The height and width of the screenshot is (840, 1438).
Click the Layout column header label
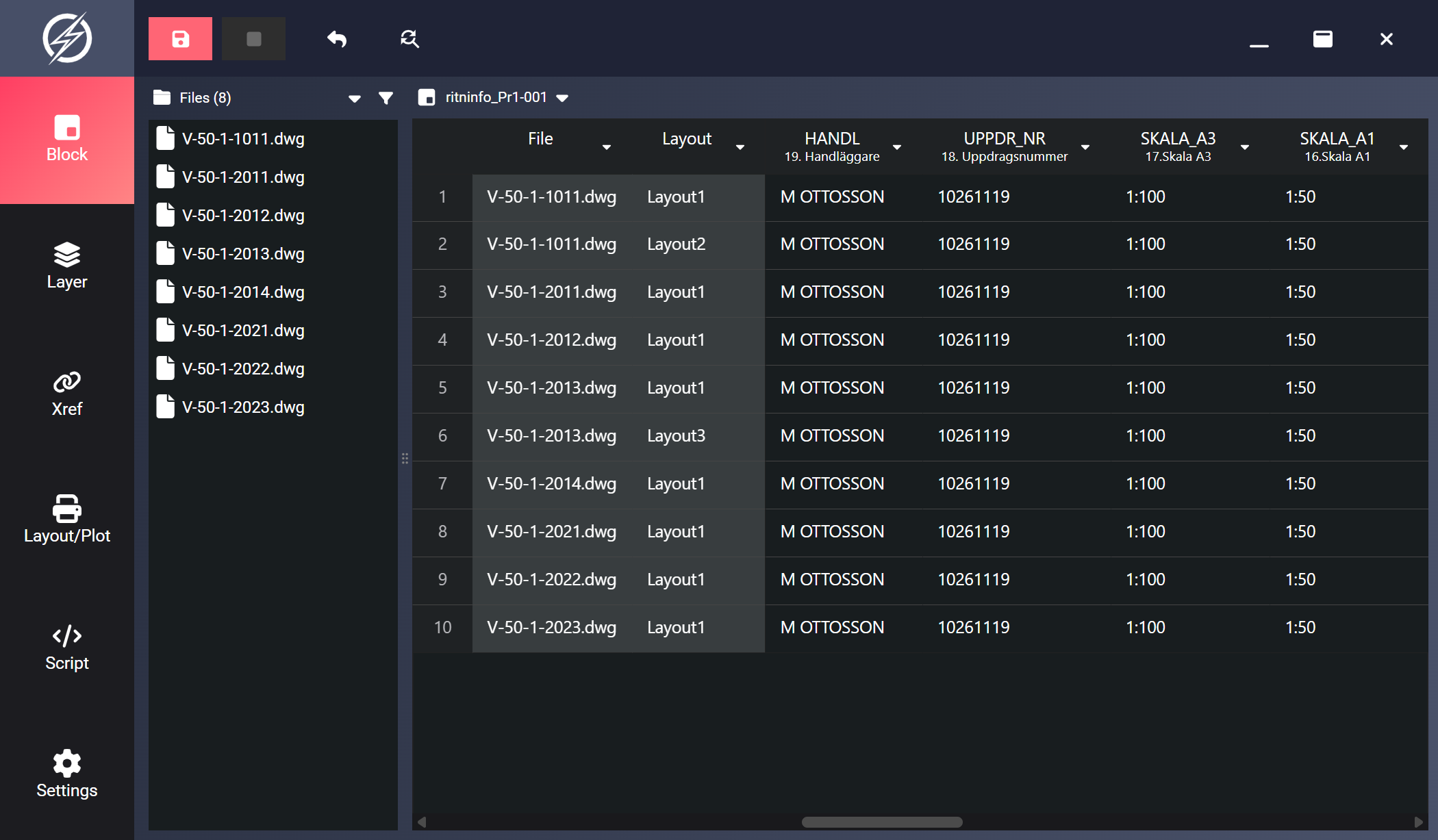click(687, 139)
